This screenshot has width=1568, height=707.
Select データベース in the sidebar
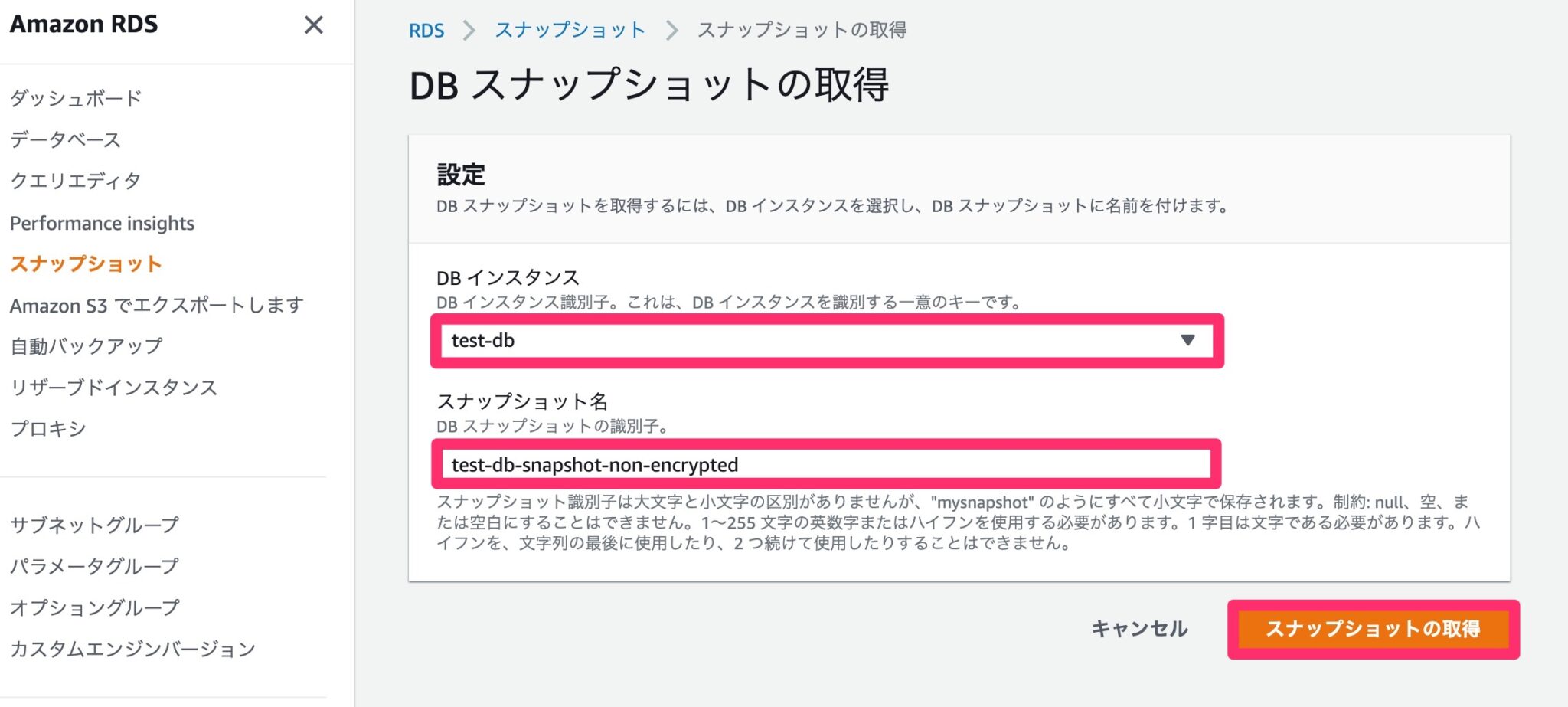66,139
